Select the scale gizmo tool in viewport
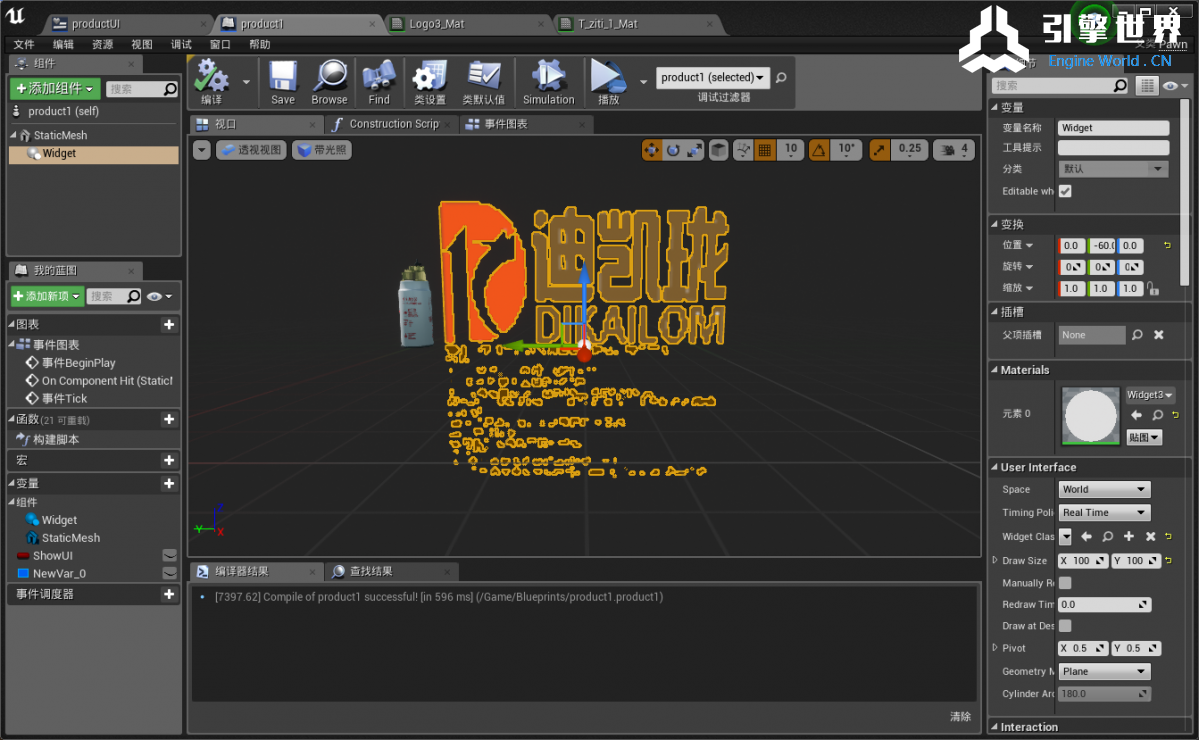The width and height of the screenshot is (1199, 740). [694, 150]
